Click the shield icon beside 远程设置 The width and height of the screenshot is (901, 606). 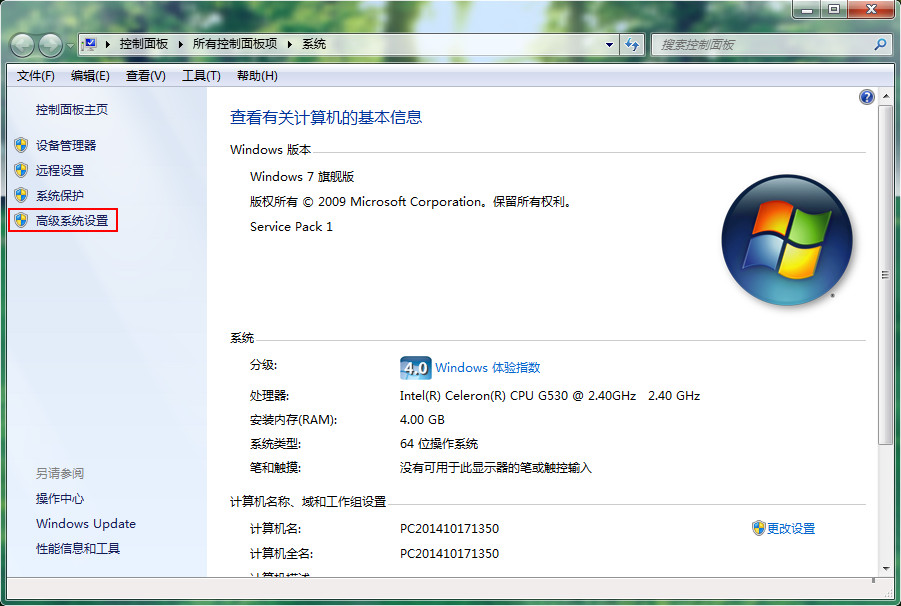tap(21, 170)
